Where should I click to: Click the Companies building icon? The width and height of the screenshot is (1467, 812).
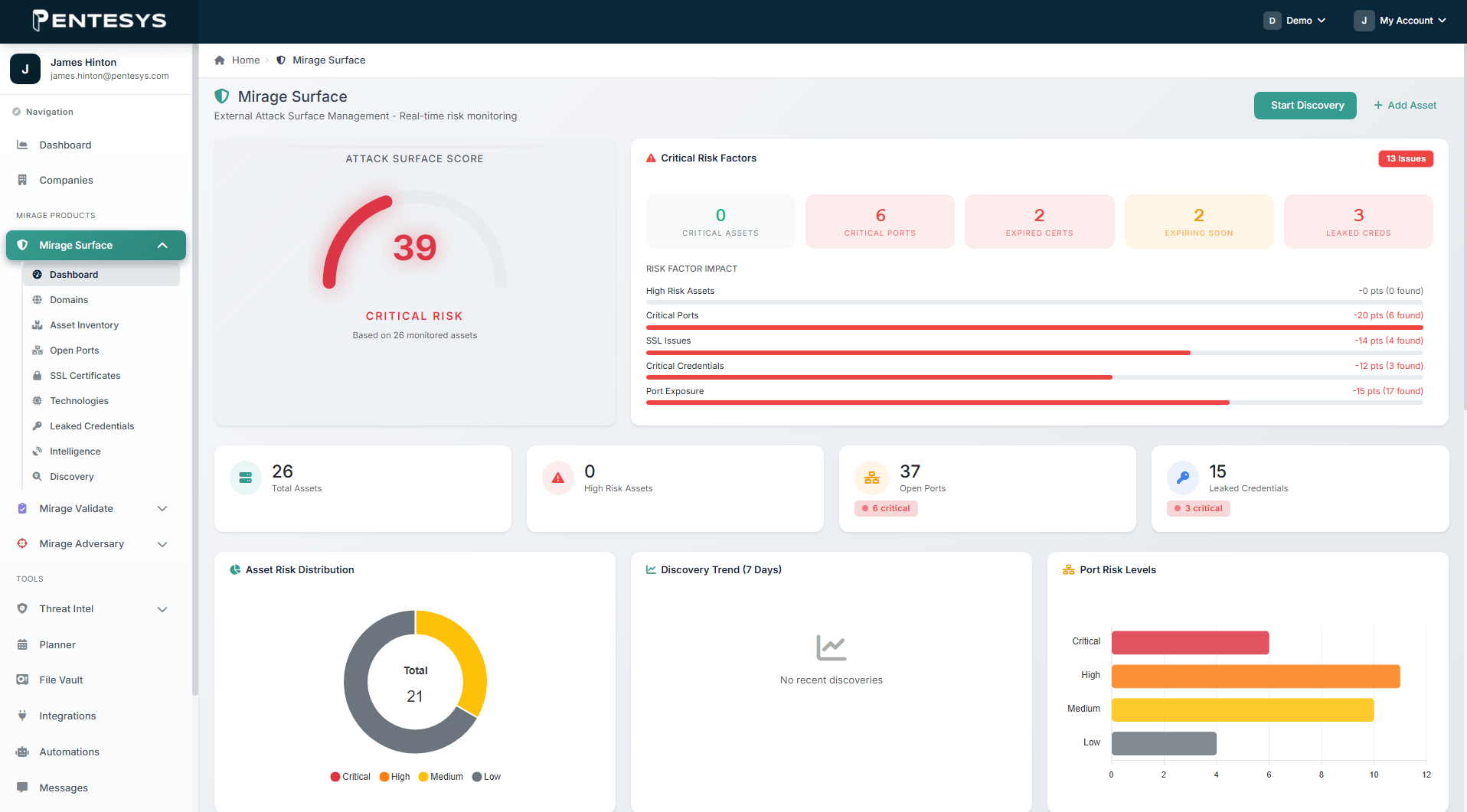click(x=22, y=180)
